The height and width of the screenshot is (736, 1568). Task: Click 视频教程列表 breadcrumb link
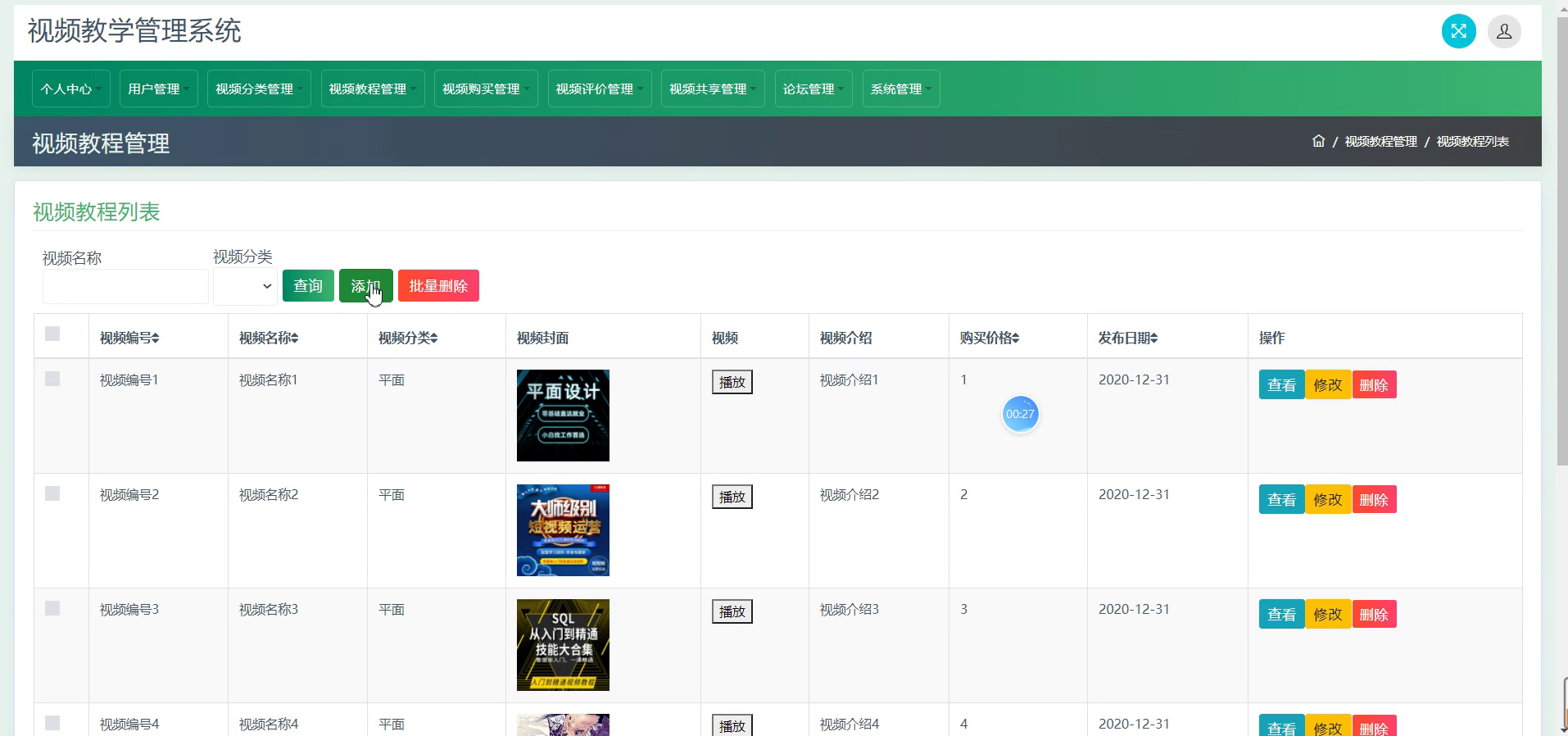click(x=1472, y=141)
